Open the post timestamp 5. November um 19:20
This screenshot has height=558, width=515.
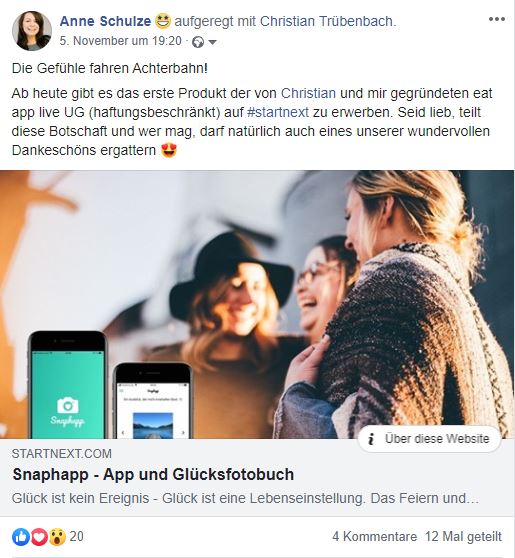(121, 41)
